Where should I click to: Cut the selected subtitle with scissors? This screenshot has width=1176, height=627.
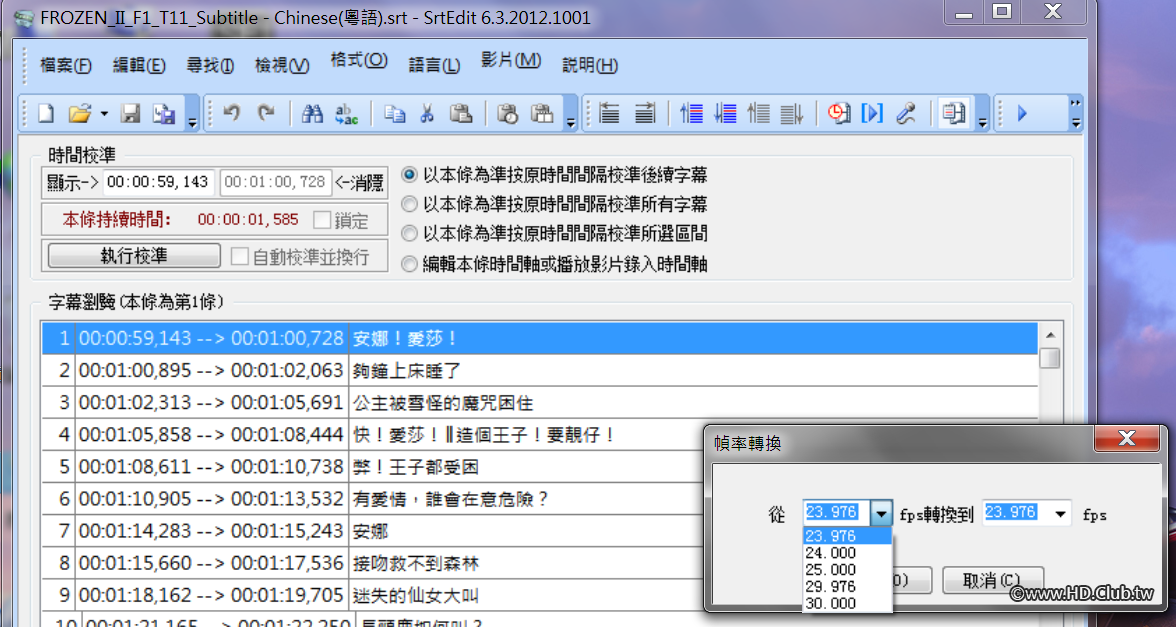[x=427, y=113]
